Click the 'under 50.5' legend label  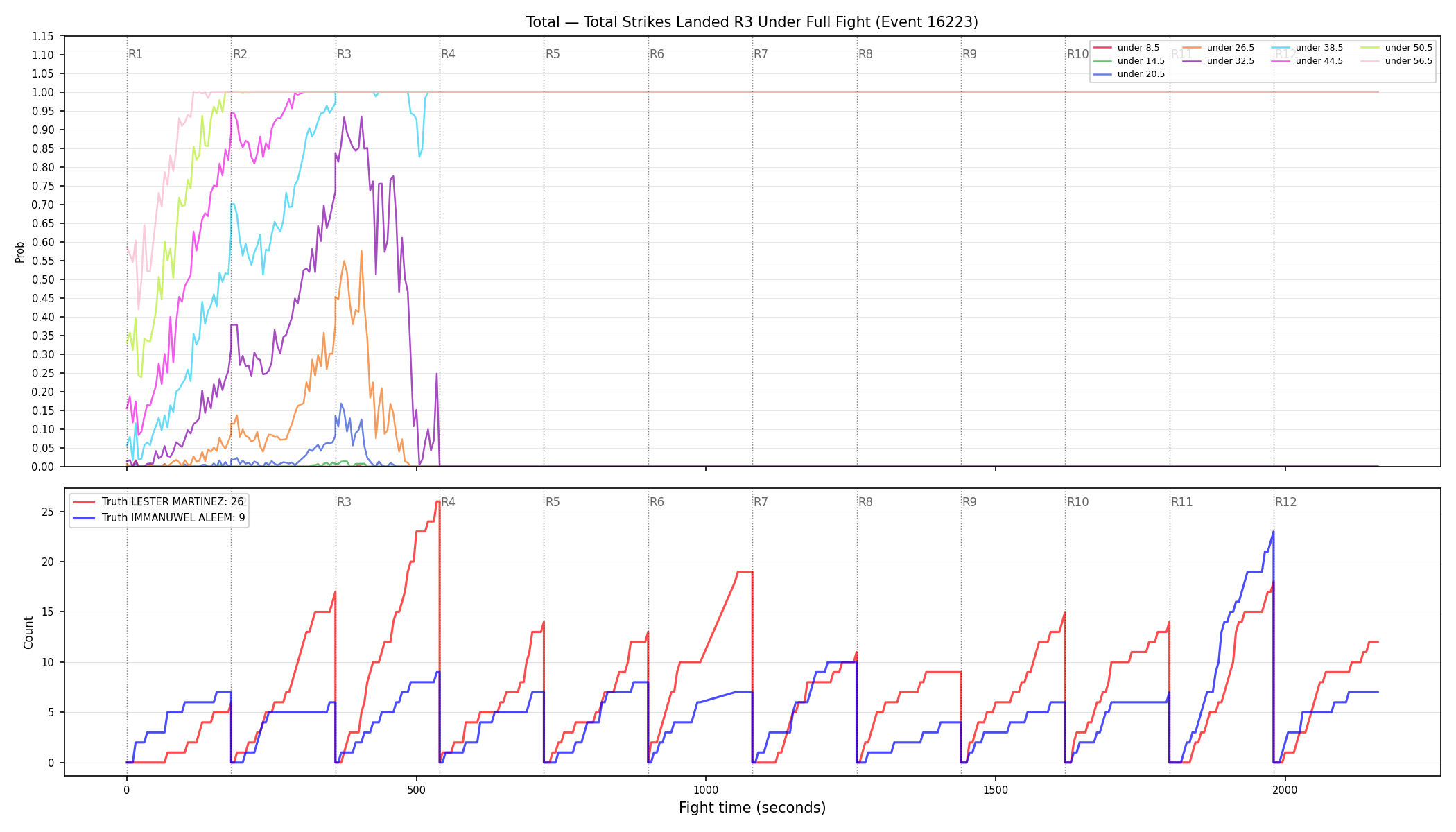1409,48
